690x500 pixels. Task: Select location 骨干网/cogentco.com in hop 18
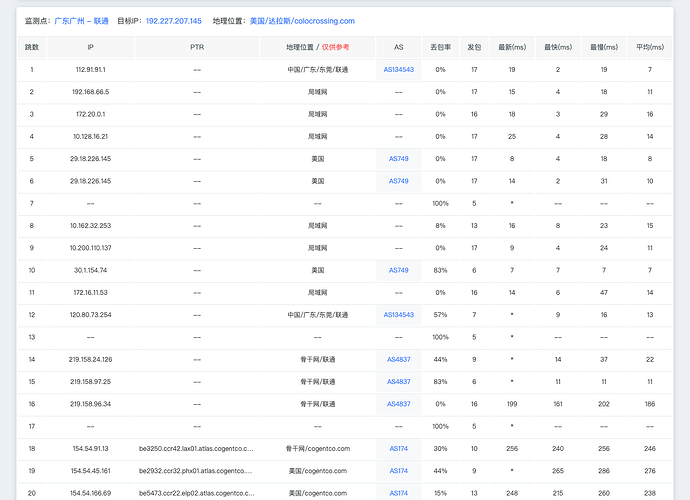(x=318, y=449)
